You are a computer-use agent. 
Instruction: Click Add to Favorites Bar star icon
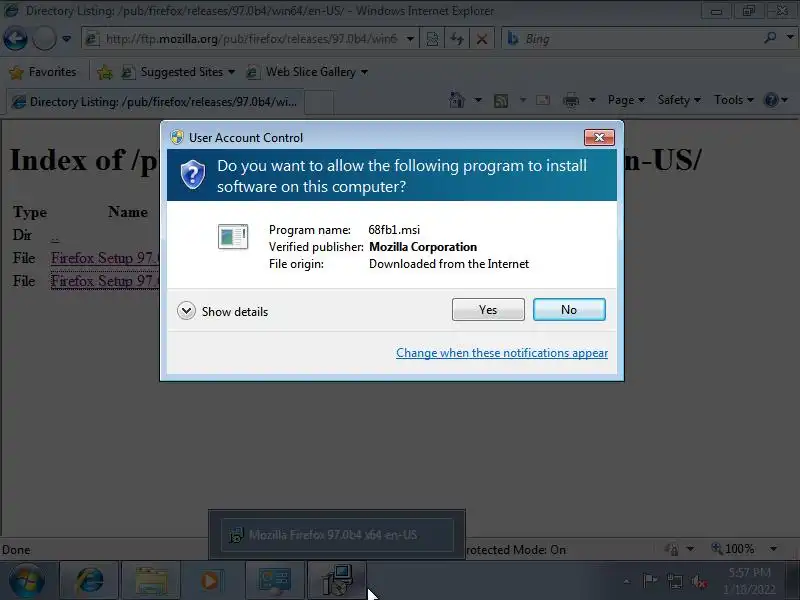105,72
